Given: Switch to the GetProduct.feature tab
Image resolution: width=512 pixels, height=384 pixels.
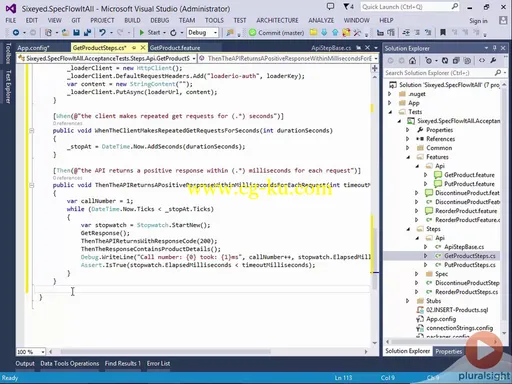Looking at the screenshot, I should pyautogui.click(x=175, y=48).
